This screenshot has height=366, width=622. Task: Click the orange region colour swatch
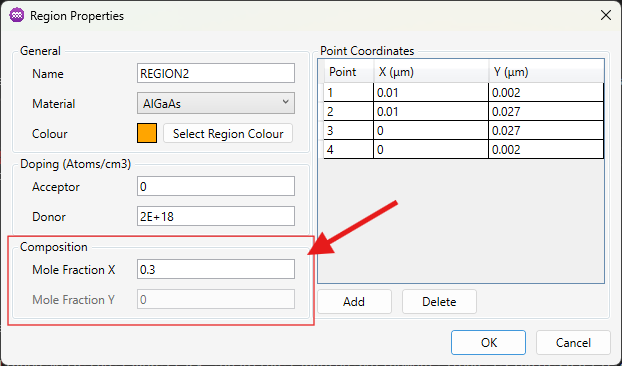coord(147,133)
